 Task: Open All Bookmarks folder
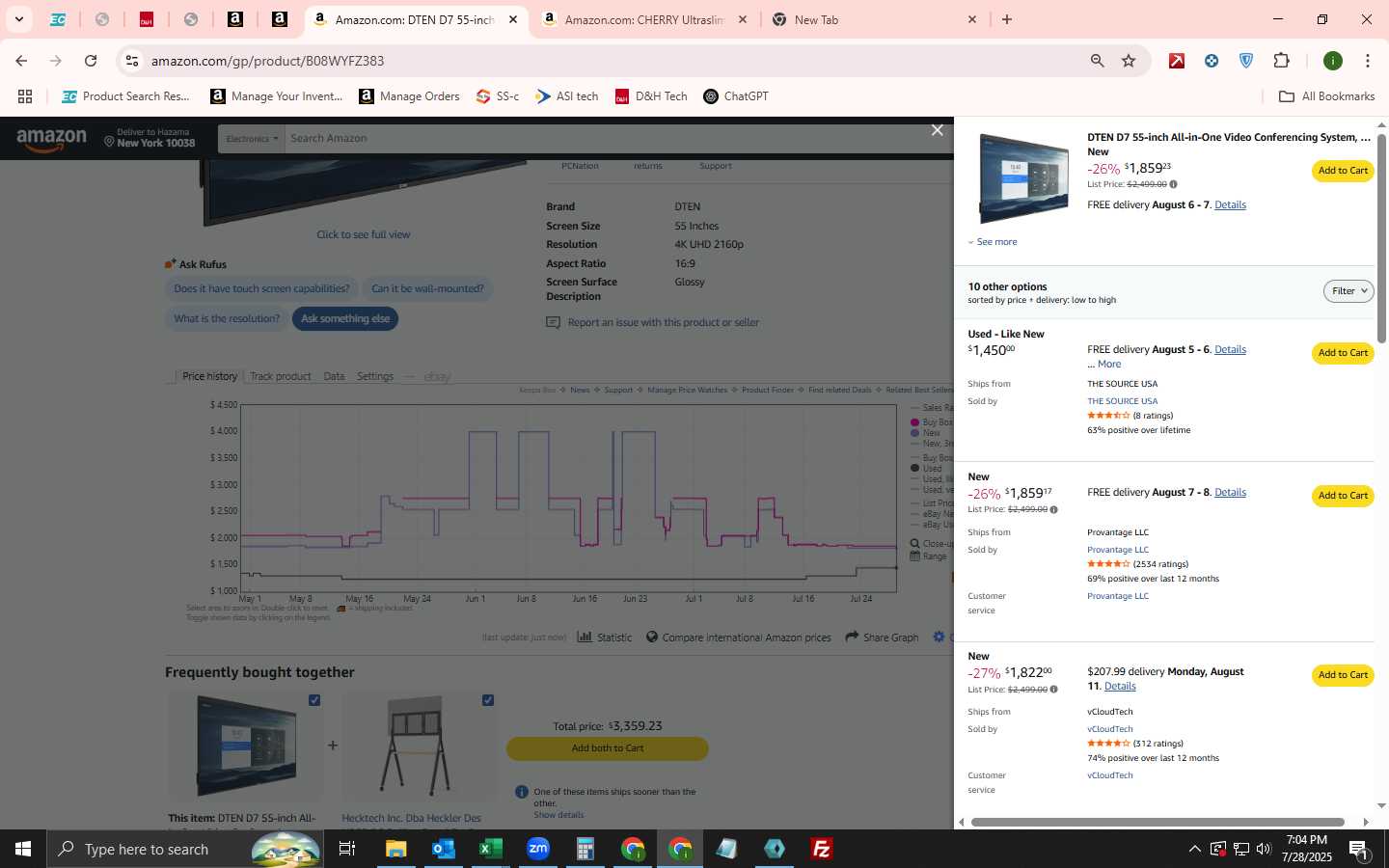coord(1326,96)
